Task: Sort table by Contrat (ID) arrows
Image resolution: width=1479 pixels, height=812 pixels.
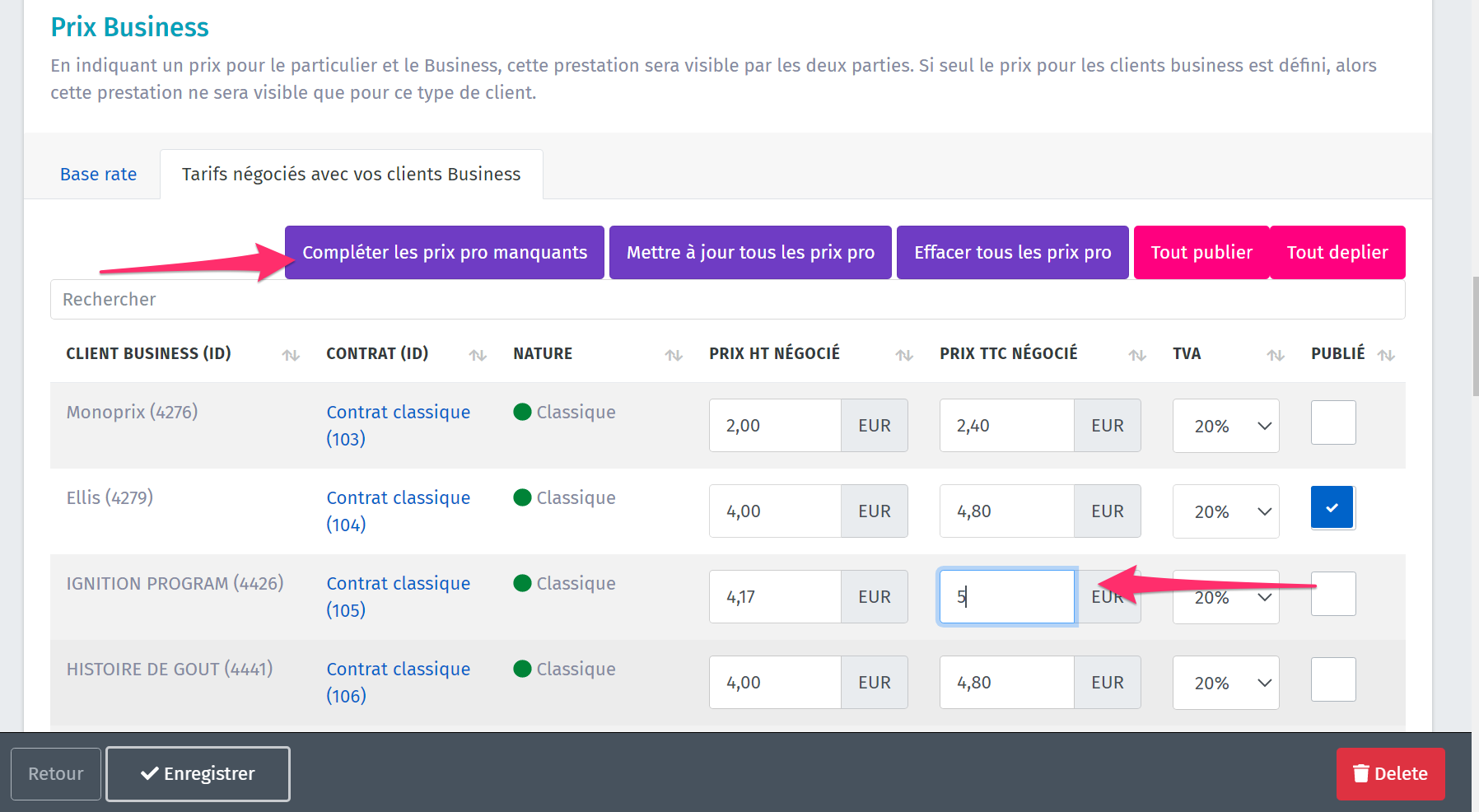Action: pos(478,355)
